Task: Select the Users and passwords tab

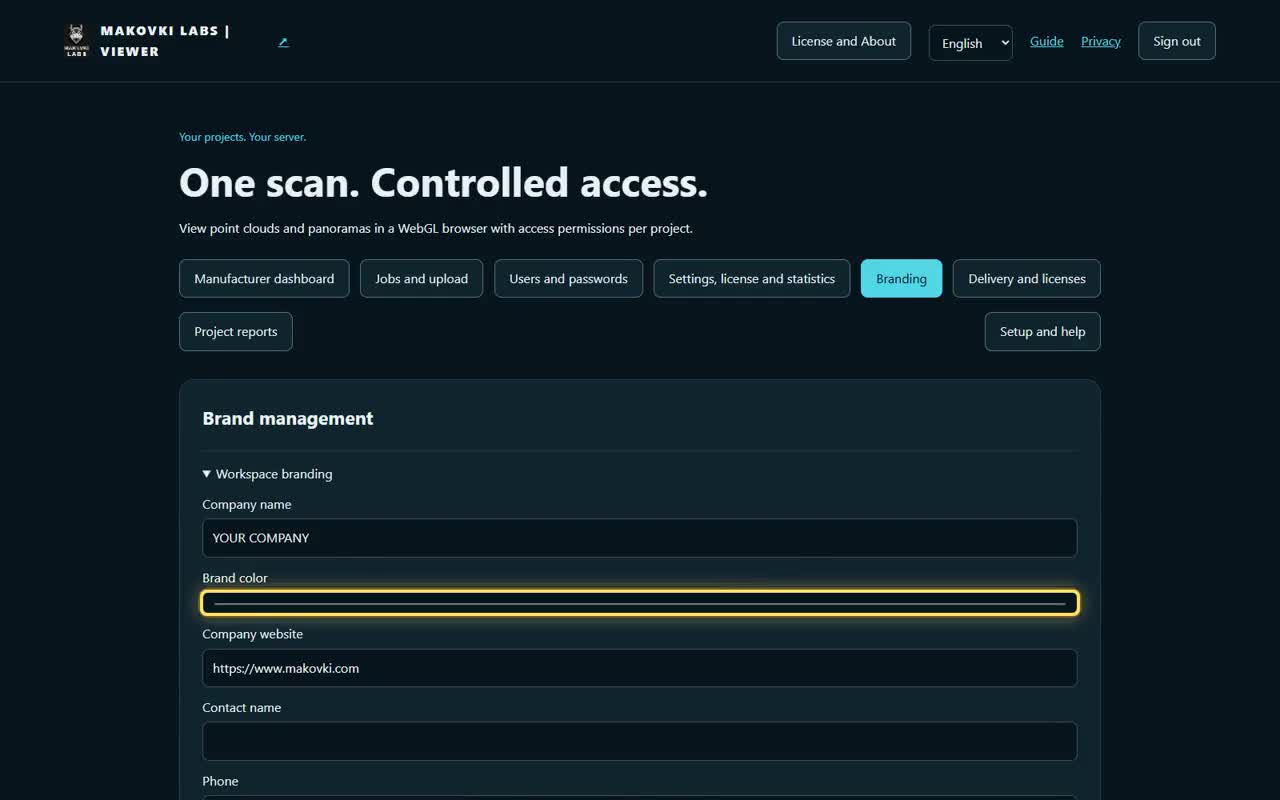Action: pos(568,279)
